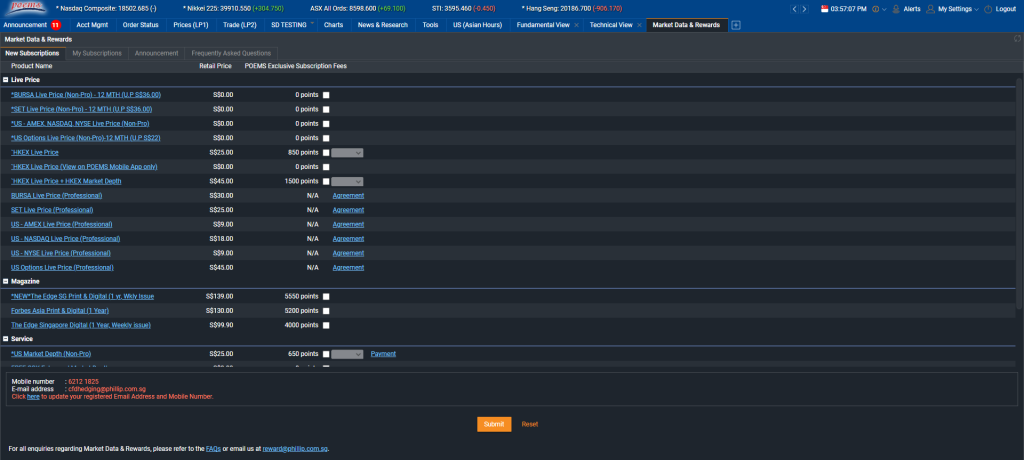Viewport: 1024px width, 460px height.
Task: Click the Payment link for US Market Depth
Action: 383,353
